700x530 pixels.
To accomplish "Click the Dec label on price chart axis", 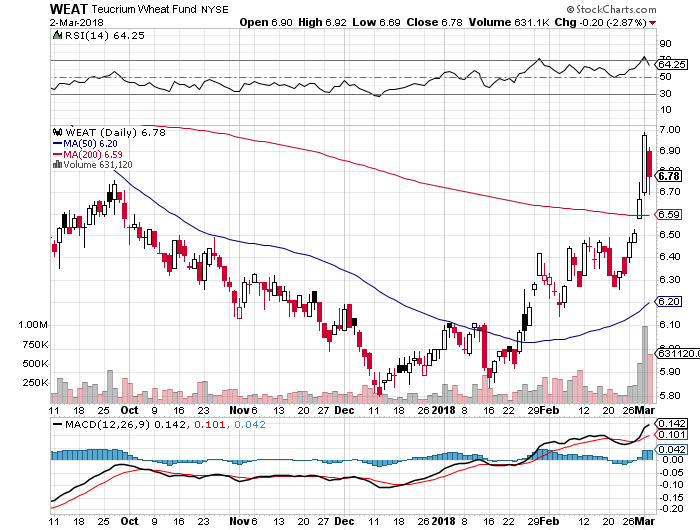I will pyautogui.click(x=344, y=410).
